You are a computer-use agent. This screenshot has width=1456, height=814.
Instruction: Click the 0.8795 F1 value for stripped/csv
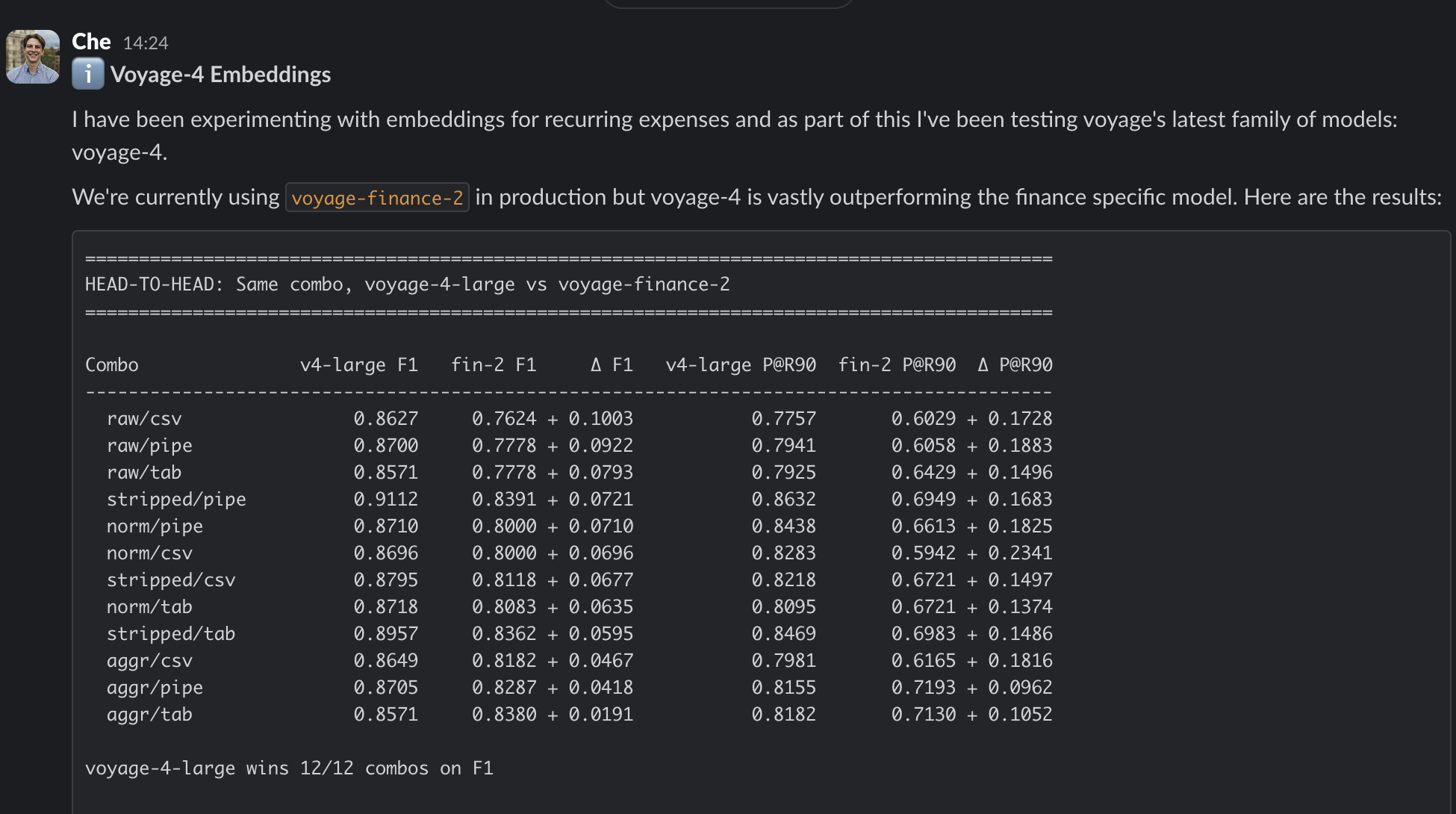click(386, 580)
